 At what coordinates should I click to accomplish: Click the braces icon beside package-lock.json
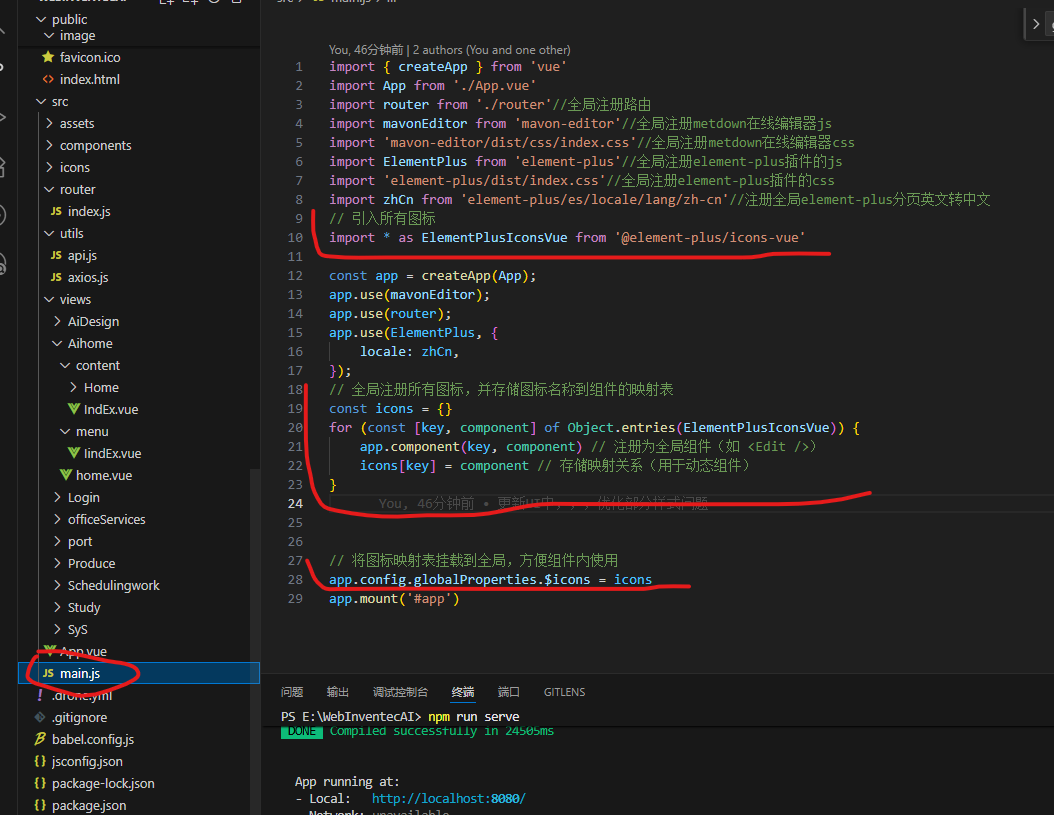40,783
